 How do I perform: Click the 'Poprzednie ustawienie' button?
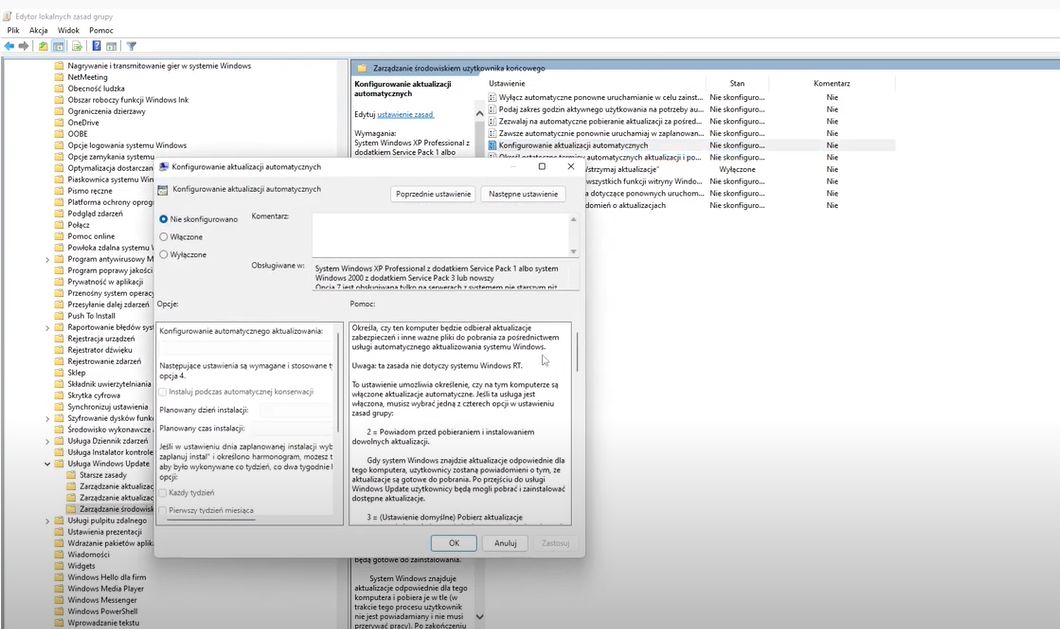pyautogui.click(x=433, y=194)
